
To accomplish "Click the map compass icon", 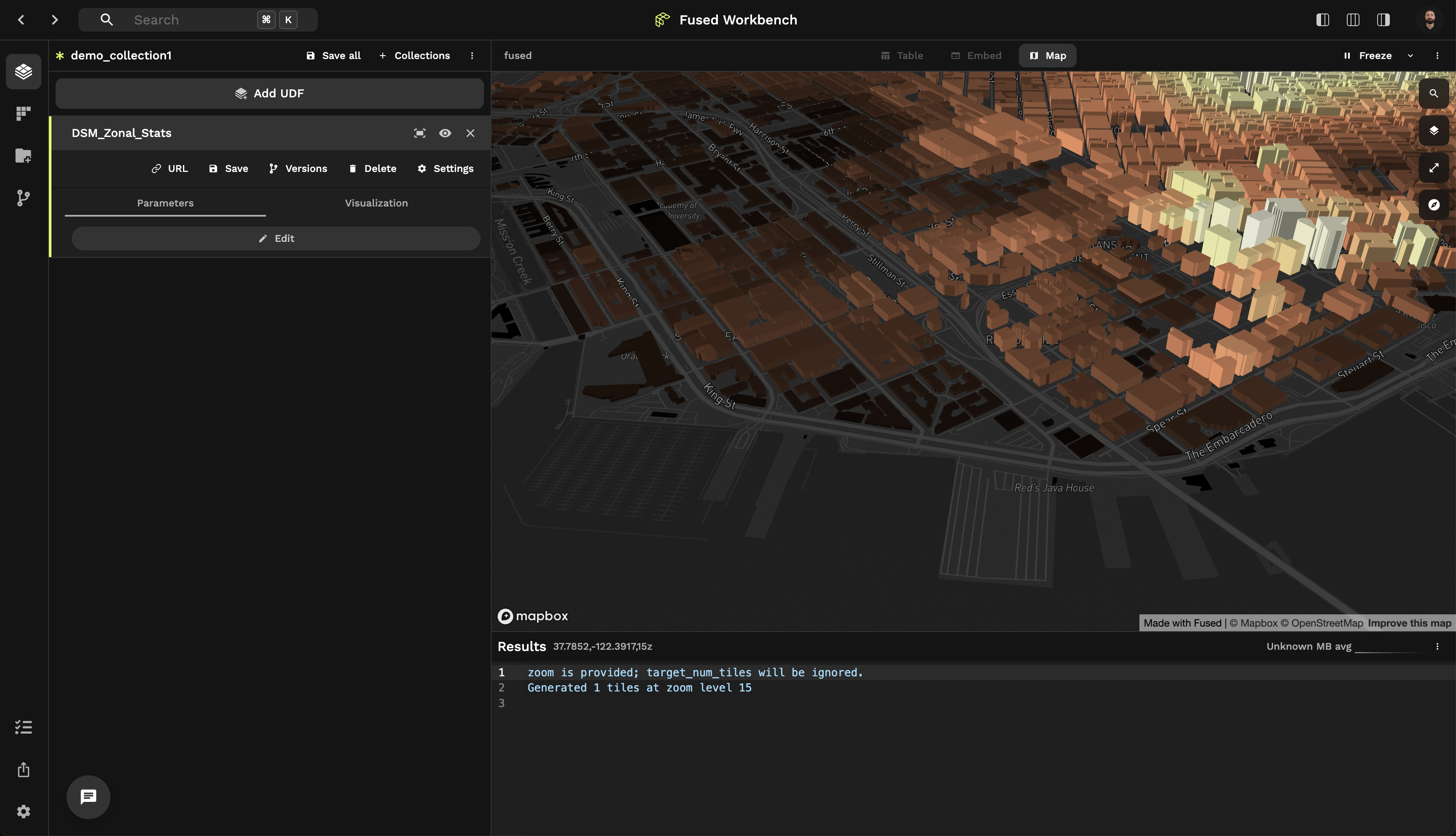I will (1434, 205).
